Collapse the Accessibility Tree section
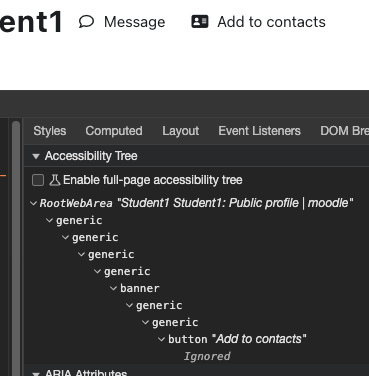Image resolution: width=369 pixels, height=376 pixels. tap(36, 156)
